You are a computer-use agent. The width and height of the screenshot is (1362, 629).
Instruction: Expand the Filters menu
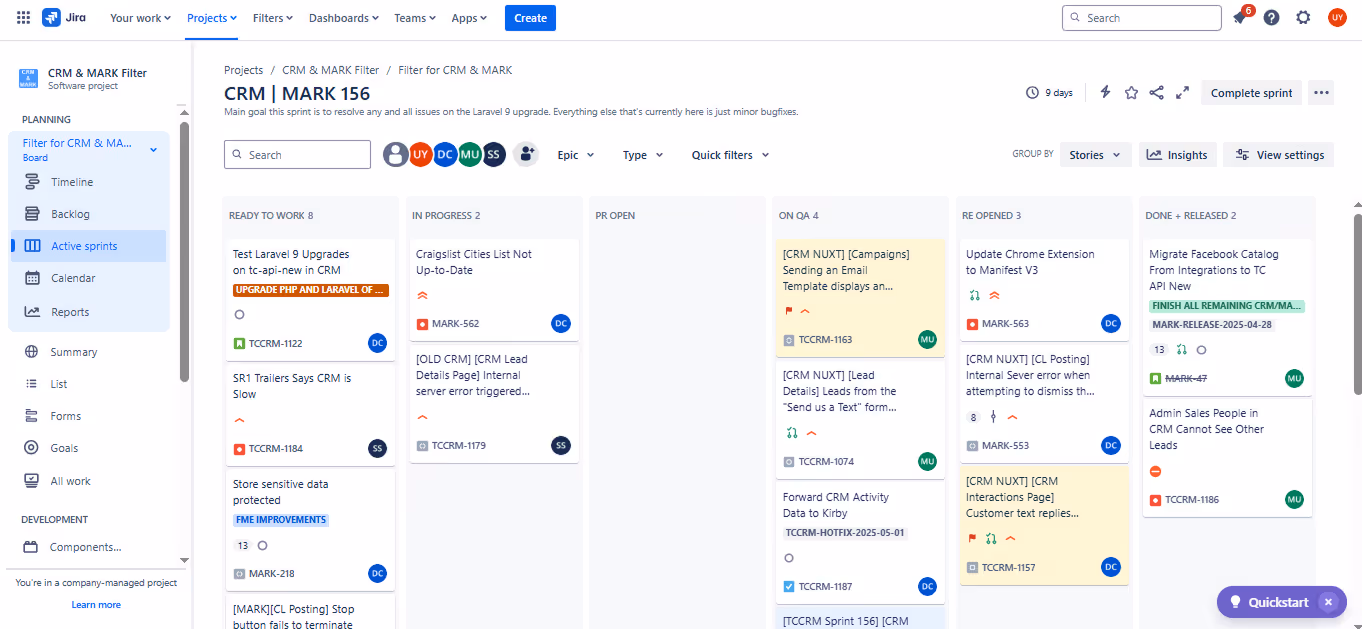(273, 18)
